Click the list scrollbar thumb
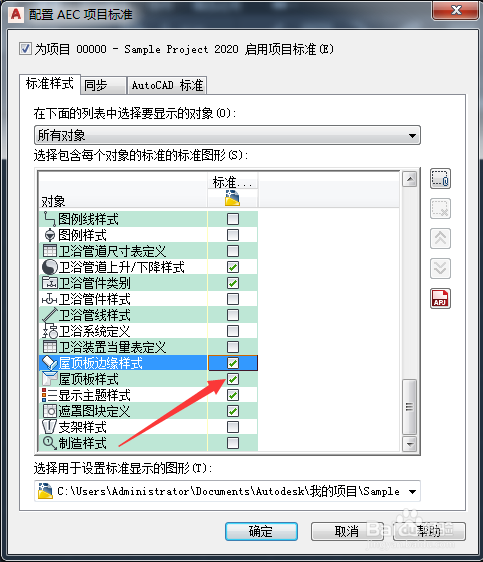The image size is (483, 562). 409,407
